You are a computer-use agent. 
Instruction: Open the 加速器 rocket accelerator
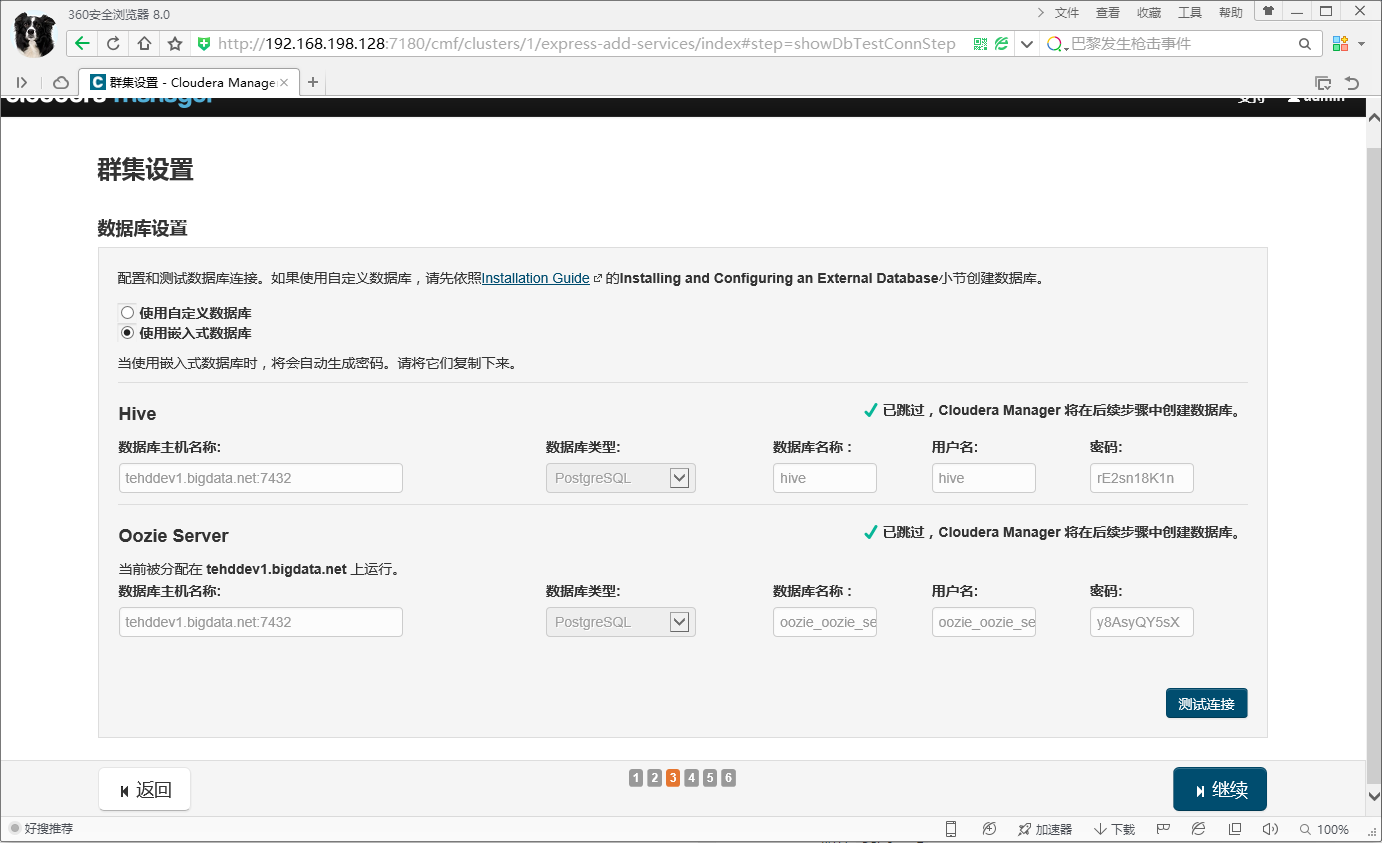pyautogui.click(x=1045, y=829)
